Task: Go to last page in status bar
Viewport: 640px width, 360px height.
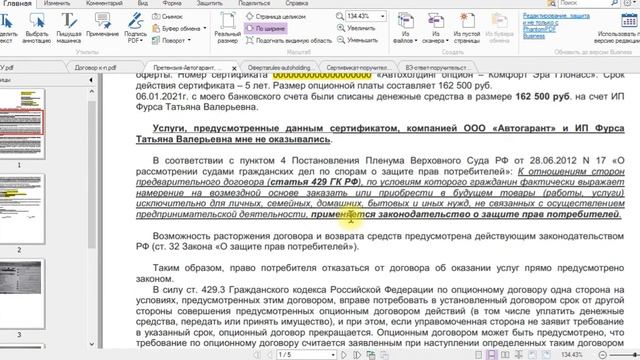Action: coord(357,355)
